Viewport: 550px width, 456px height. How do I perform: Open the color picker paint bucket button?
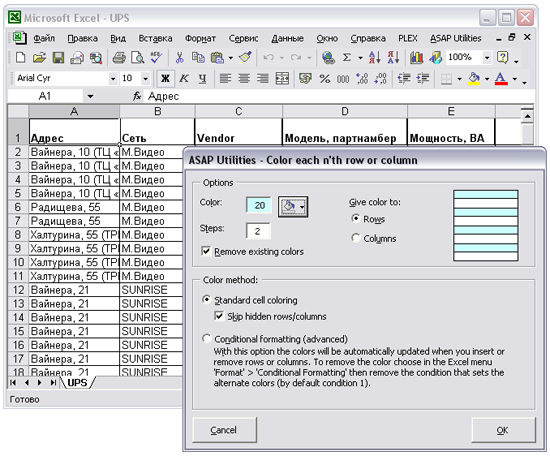[293, 206]
